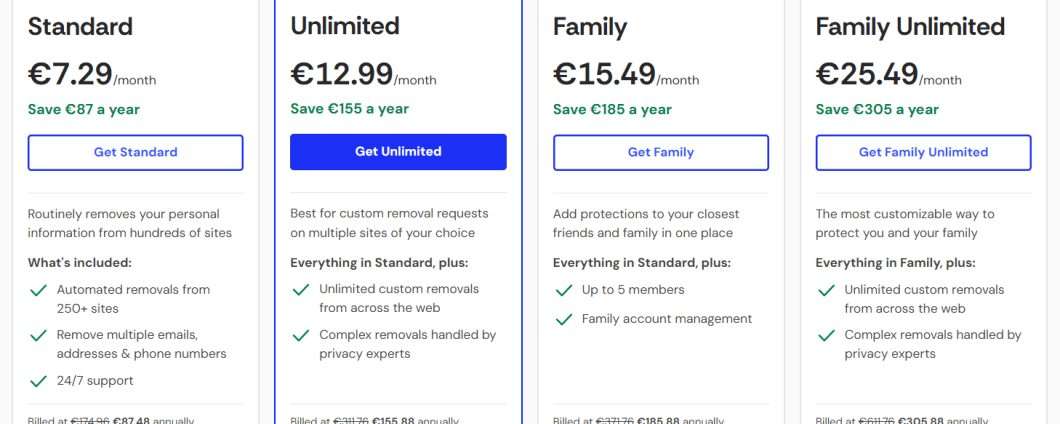Click Standard plan's What's included heading
The height and width of the screenshot is (424, 1060).
[x=80, y=263]
